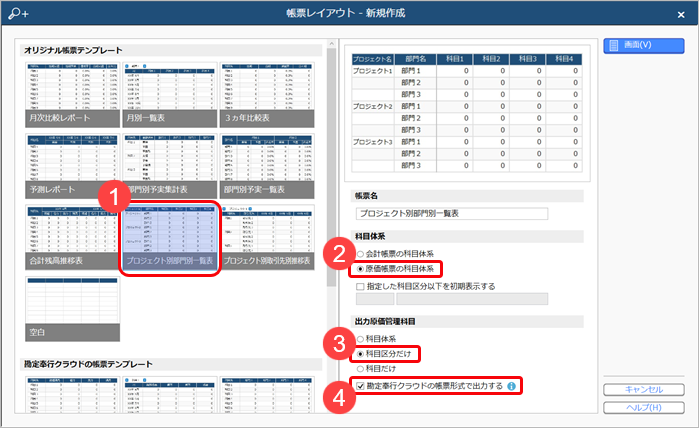
Task: Select the プロジェクト別取引先別推移表 template
Action: (267, 238)
